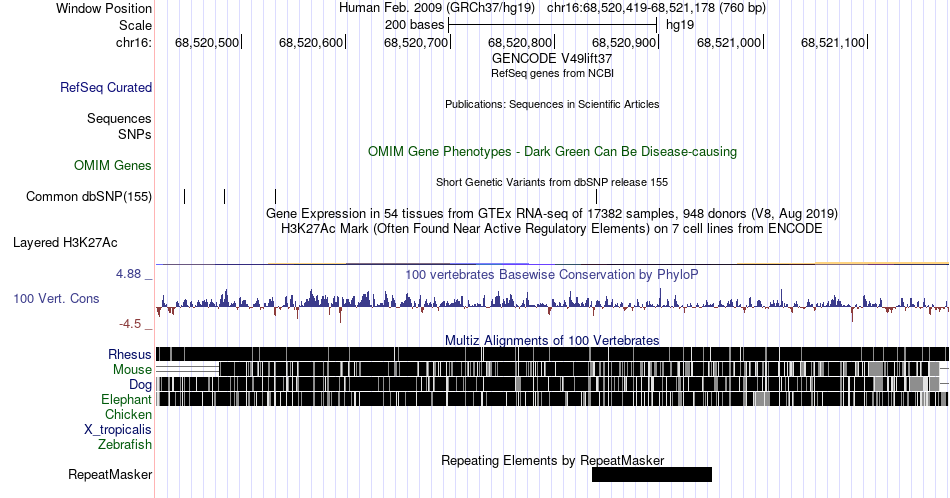Click the OMIM Gene Phenotypes track title

[x=552, y=151]
